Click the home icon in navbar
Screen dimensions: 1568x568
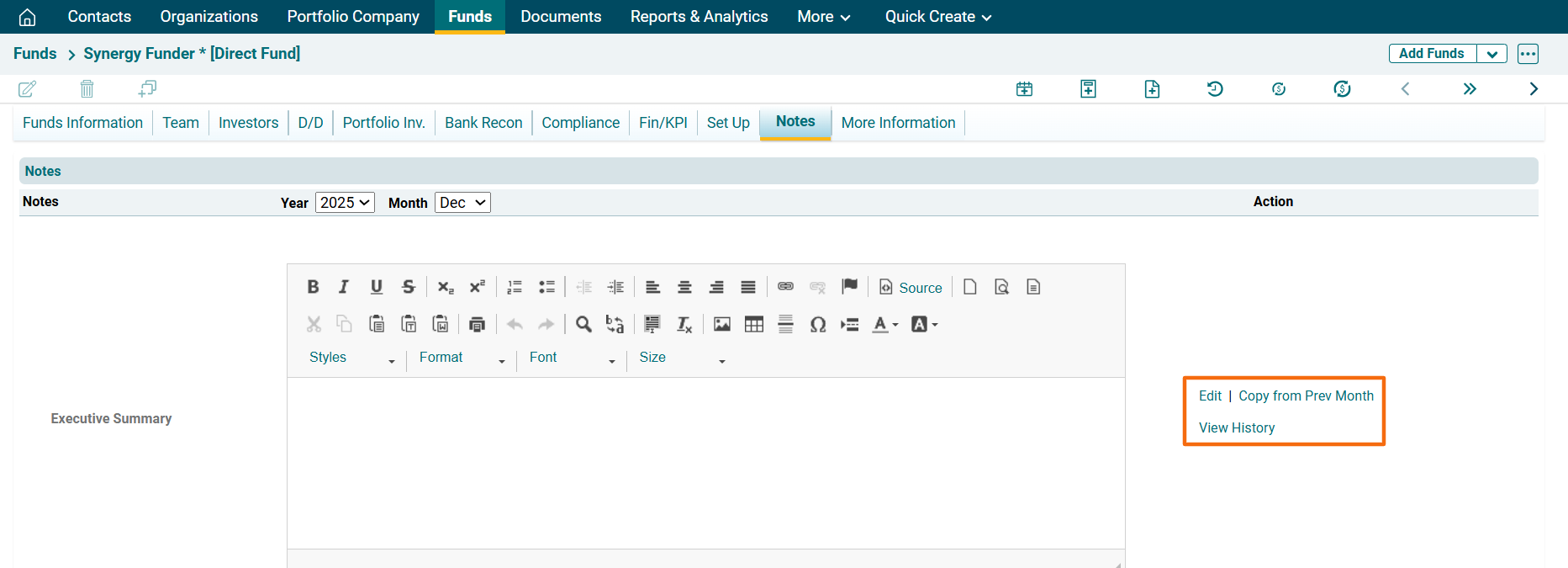tap(27, 17)
